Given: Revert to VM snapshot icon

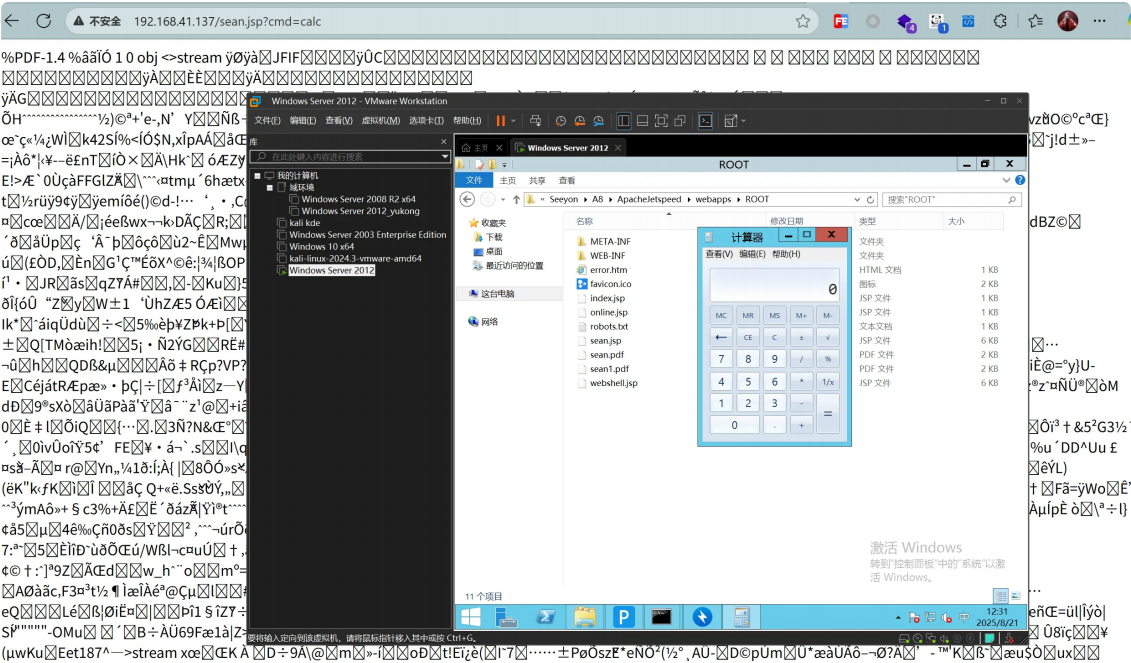Looking at the screenshot, I should [579, 121].
